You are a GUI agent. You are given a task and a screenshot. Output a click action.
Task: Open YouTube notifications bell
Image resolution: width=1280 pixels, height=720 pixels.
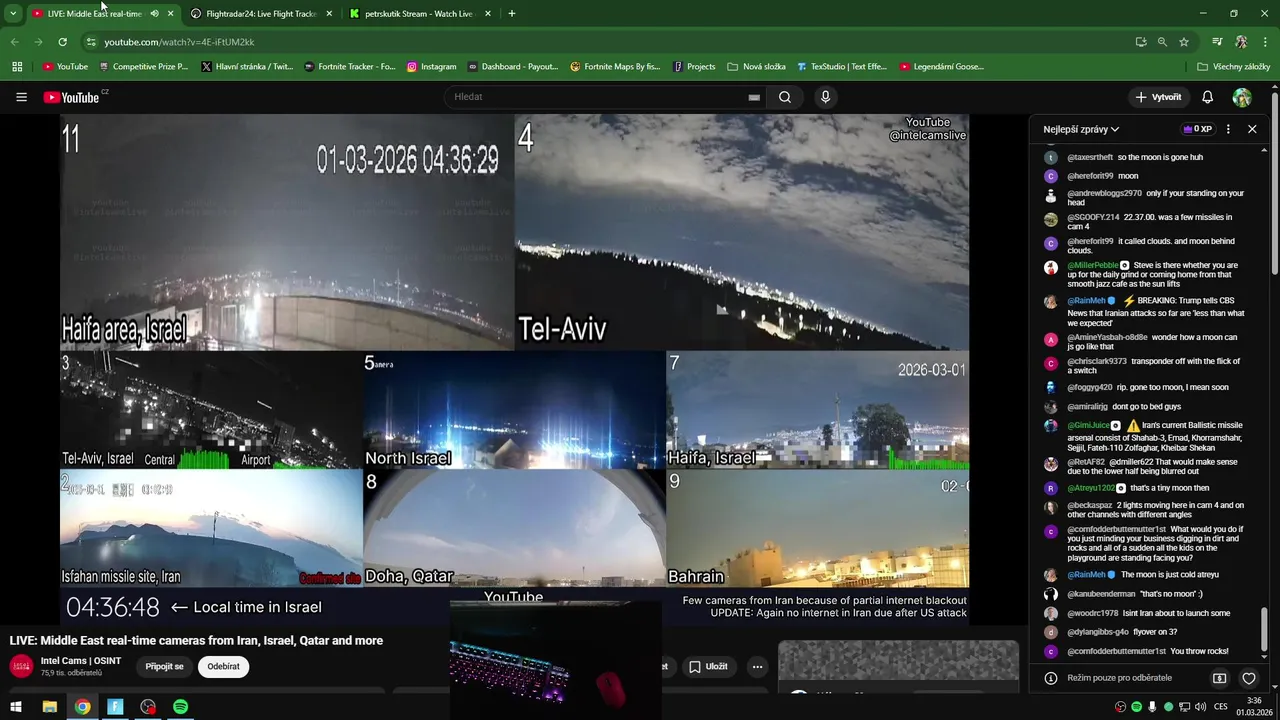[x=1207, y=97]
